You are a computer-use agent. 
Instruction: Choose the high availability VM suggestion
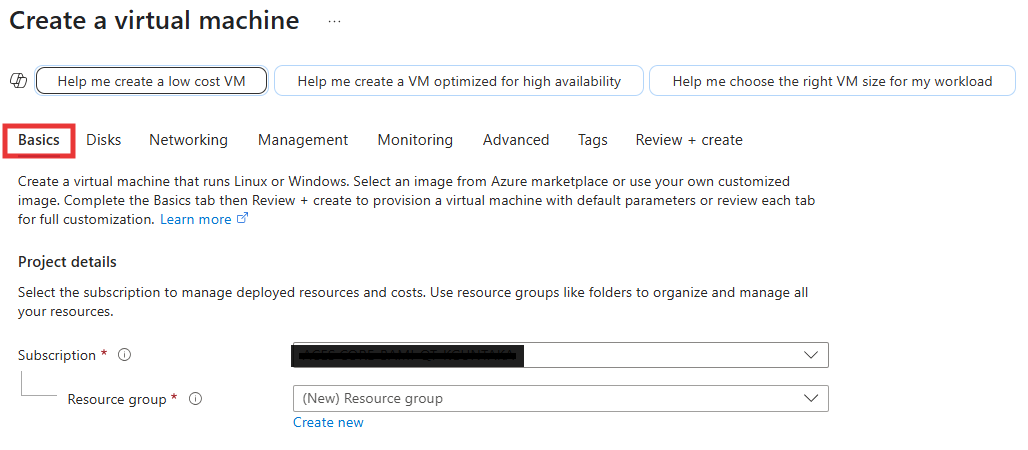(459, 81)
